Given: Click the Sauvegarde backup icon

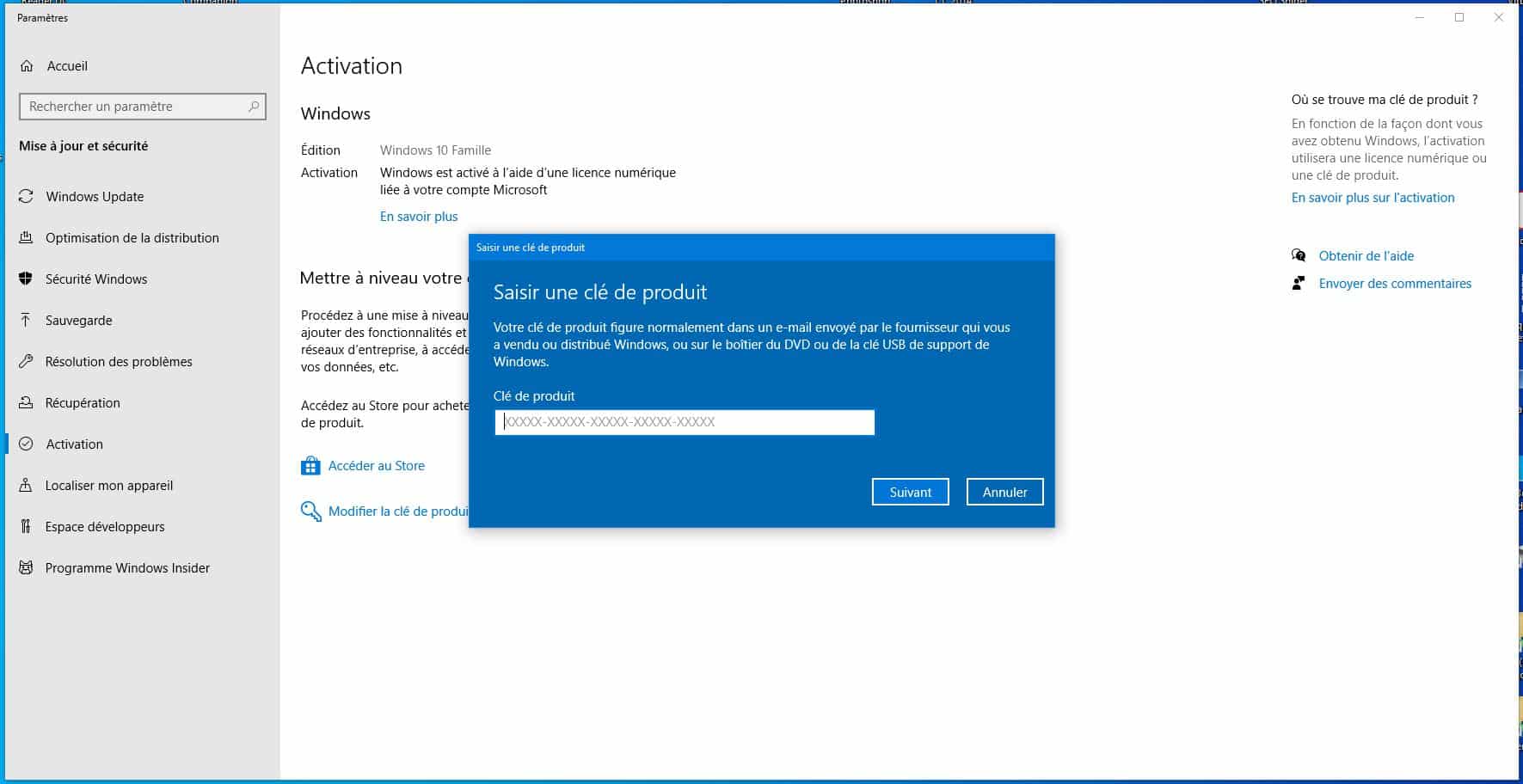Looking at the screenshot, I should point(25,320).
